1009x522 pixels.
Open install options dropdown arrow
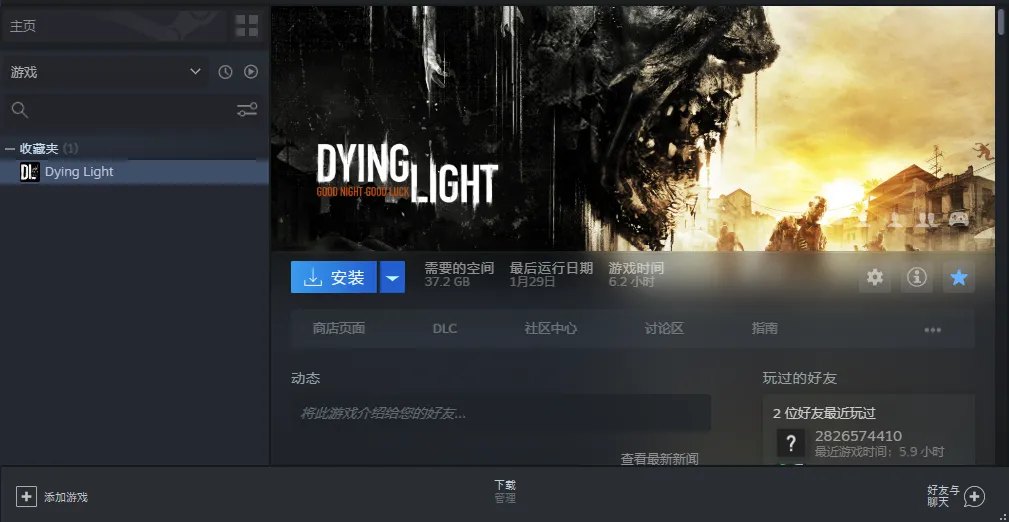tap(393, 278)
